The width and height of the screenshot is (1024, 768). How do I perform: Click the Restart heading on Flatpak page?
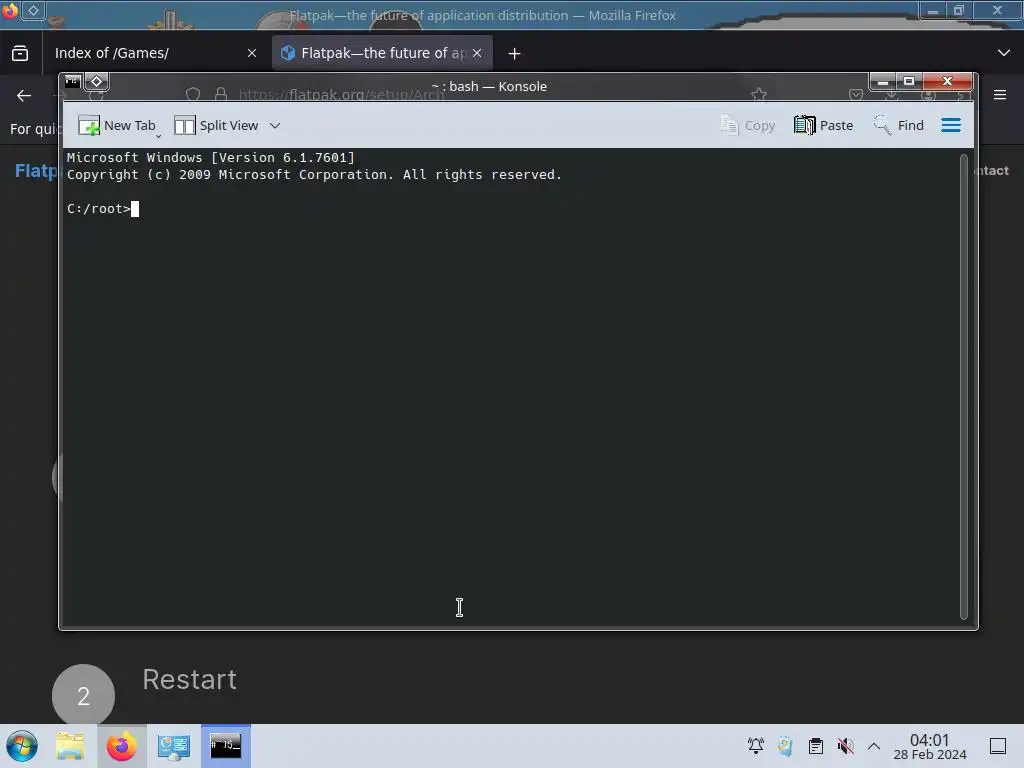point(189,680)
